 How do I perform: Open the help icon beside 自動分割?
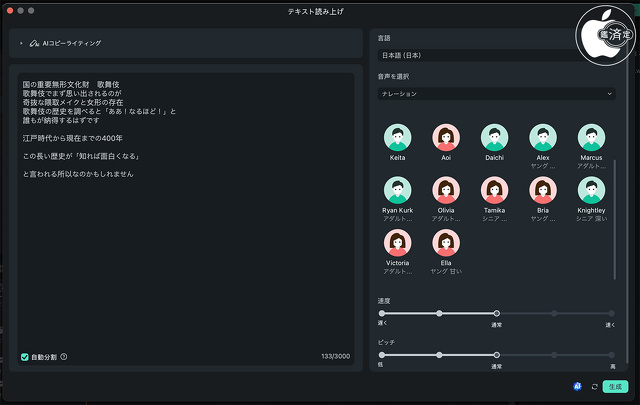point(64,356)
